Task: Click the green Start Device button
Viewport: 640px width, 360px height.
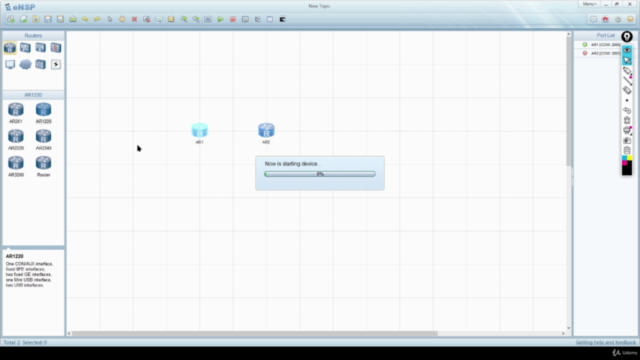Action: [220, 19]
